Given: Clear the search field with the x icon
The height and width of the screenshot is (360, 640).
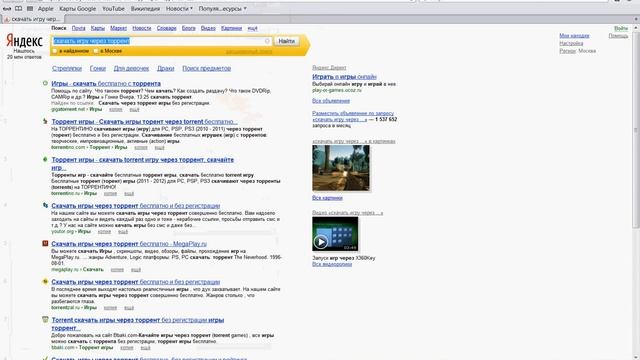Looking at the screenshot, I should [x=267, y=41].
